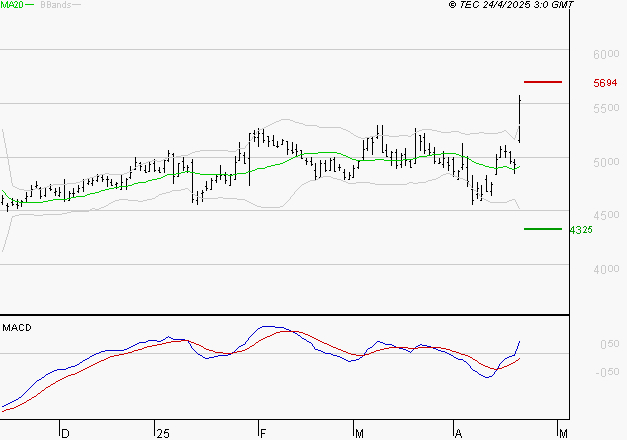Click the MACD indicator title
This screenshot has width=627, height=440.
point(16,327)
